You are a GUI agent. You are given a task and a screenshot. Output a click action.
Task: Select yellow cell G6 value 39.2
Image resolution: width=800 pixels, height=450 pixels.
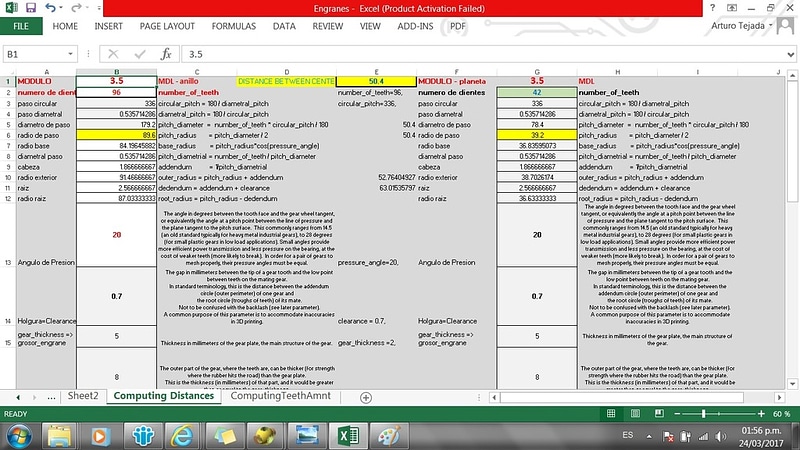(x=537, y=135)
